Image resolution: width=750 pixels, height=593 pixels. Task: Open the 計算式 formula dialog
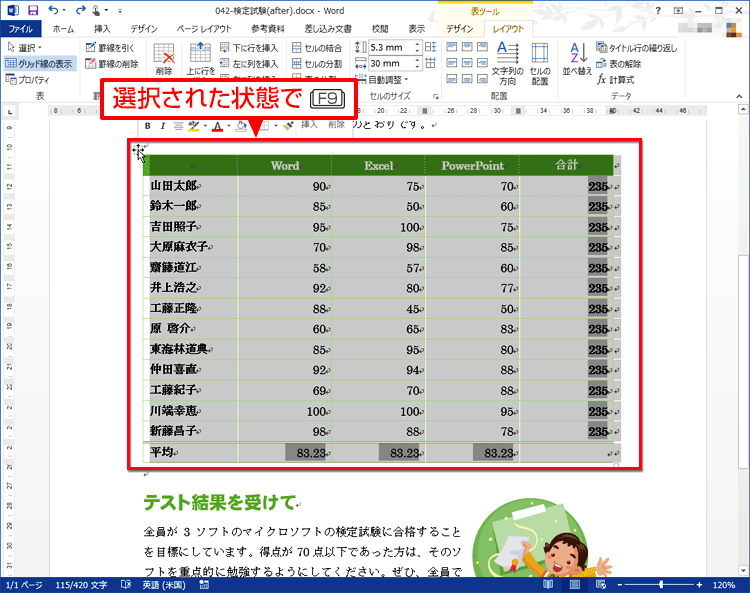pos(615,79)
